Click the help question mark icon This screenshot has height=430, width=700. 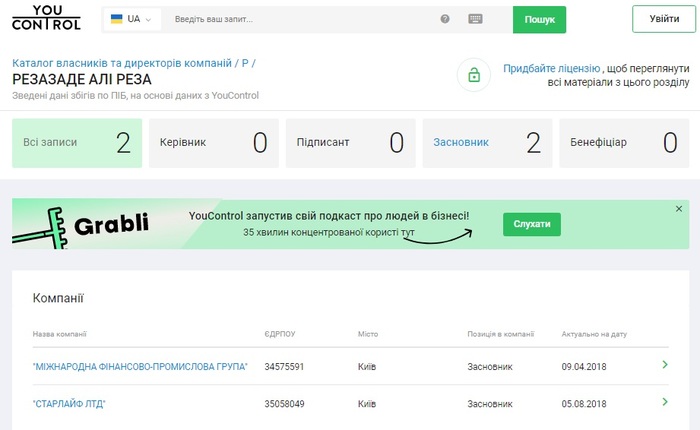pos(445,19)
